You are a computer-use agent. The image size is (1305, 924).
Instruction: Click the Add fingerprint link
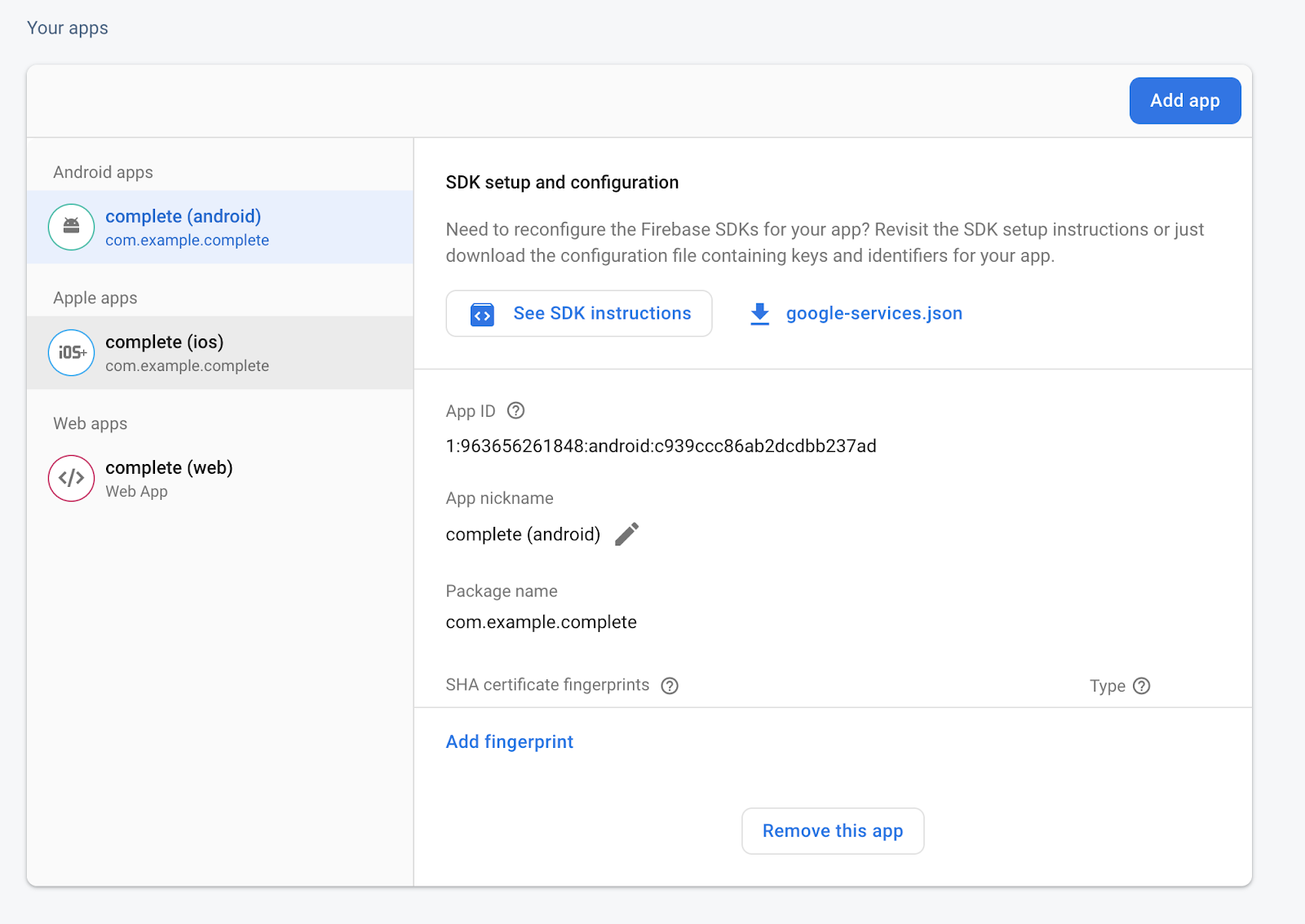509,741
